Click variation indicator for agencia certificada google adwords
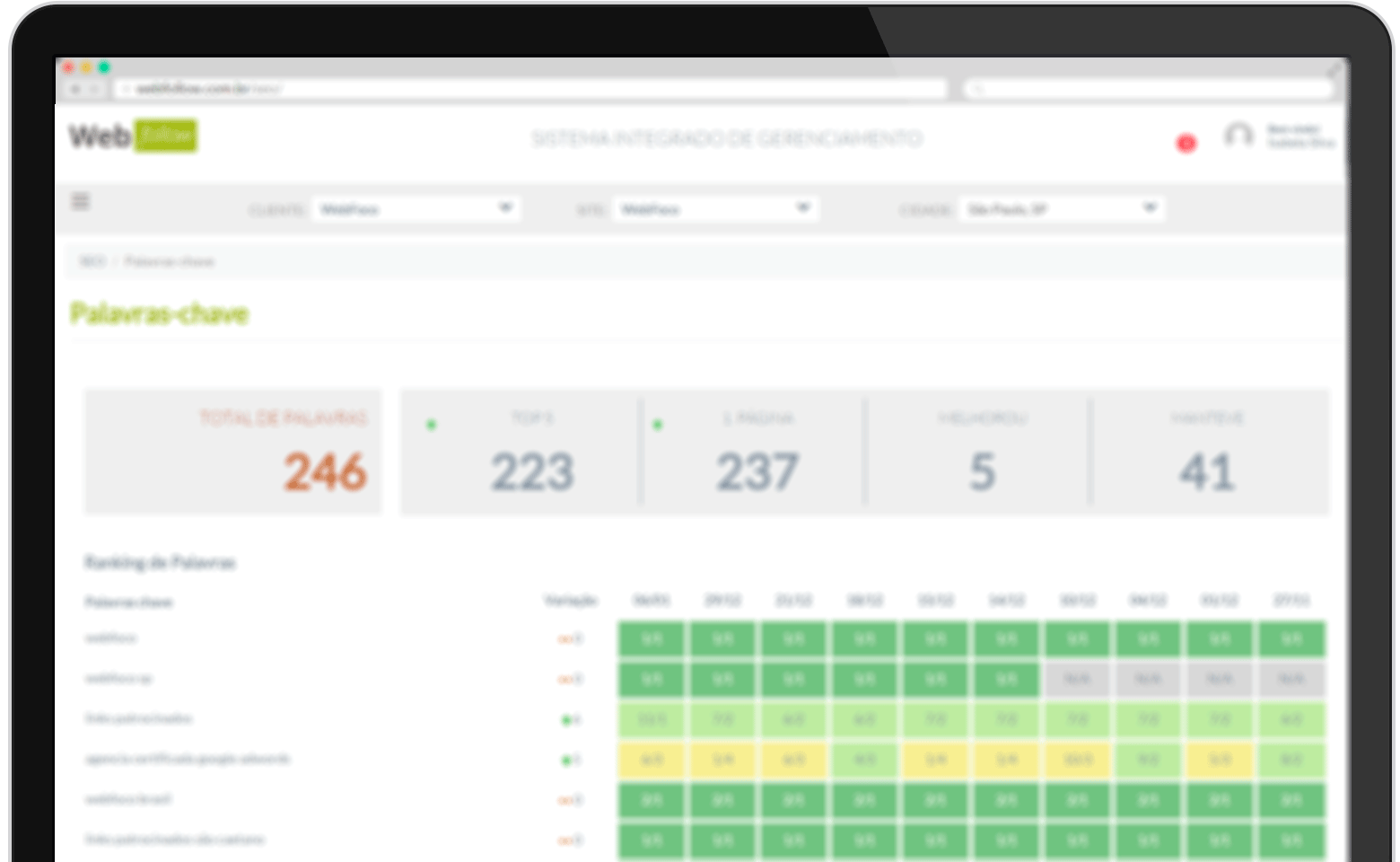 tap(571, 761)
